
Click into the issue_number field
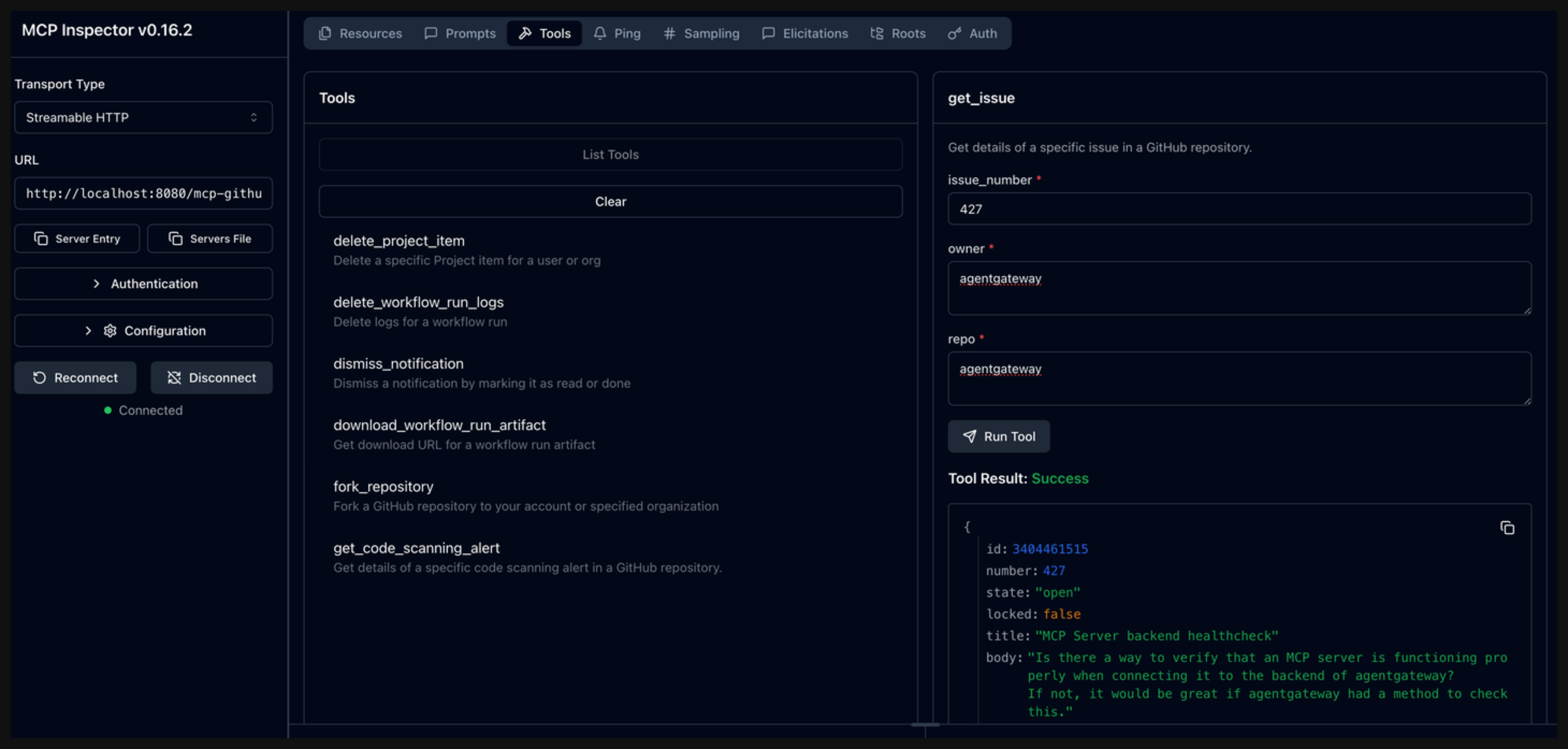coord(1239,209)
